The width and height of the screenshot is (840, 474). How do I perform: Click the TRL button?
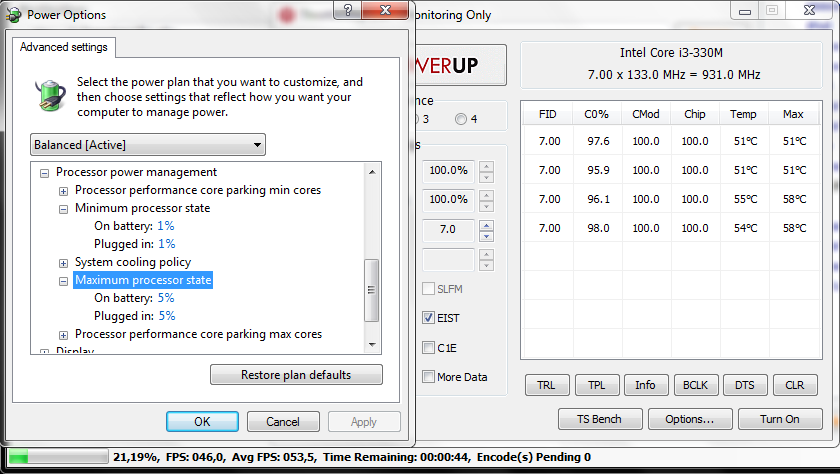coord(547,385)
